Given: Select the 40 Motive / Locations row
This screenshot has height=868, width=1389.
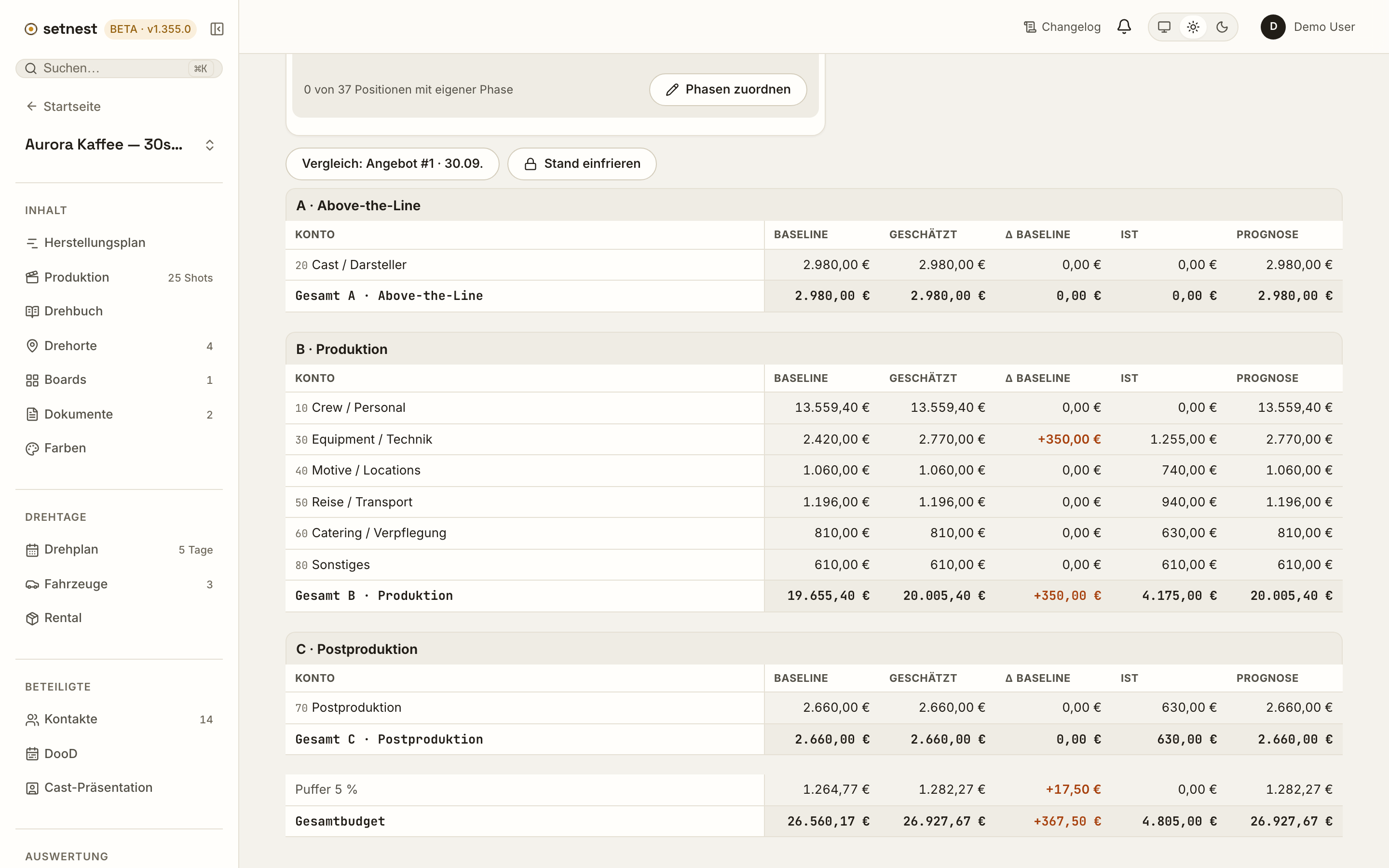Looking at the screenshot, I should pos(814,470).
